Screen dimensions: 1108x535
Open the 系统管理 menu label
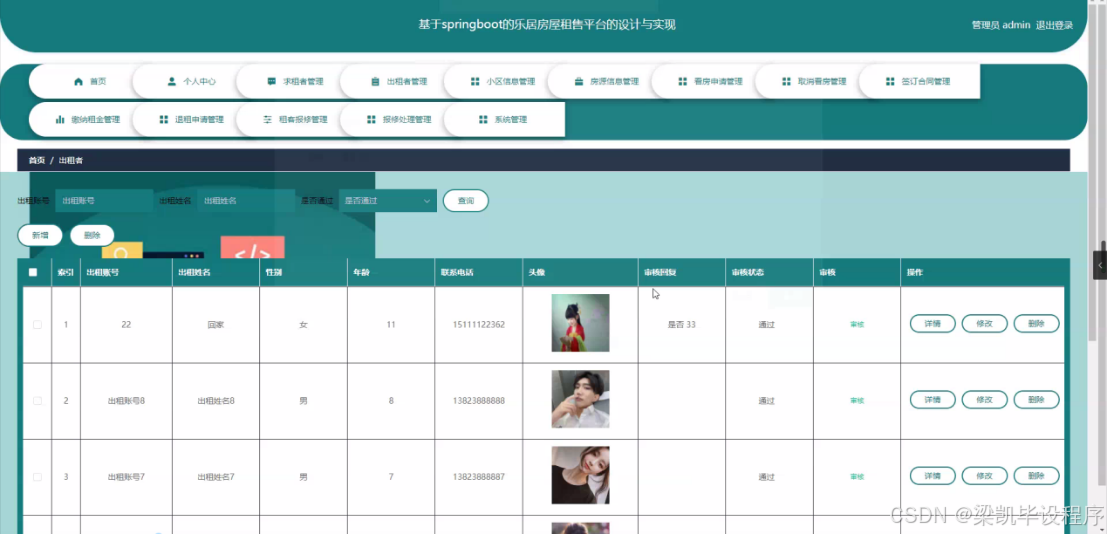[x=511, y=120]
